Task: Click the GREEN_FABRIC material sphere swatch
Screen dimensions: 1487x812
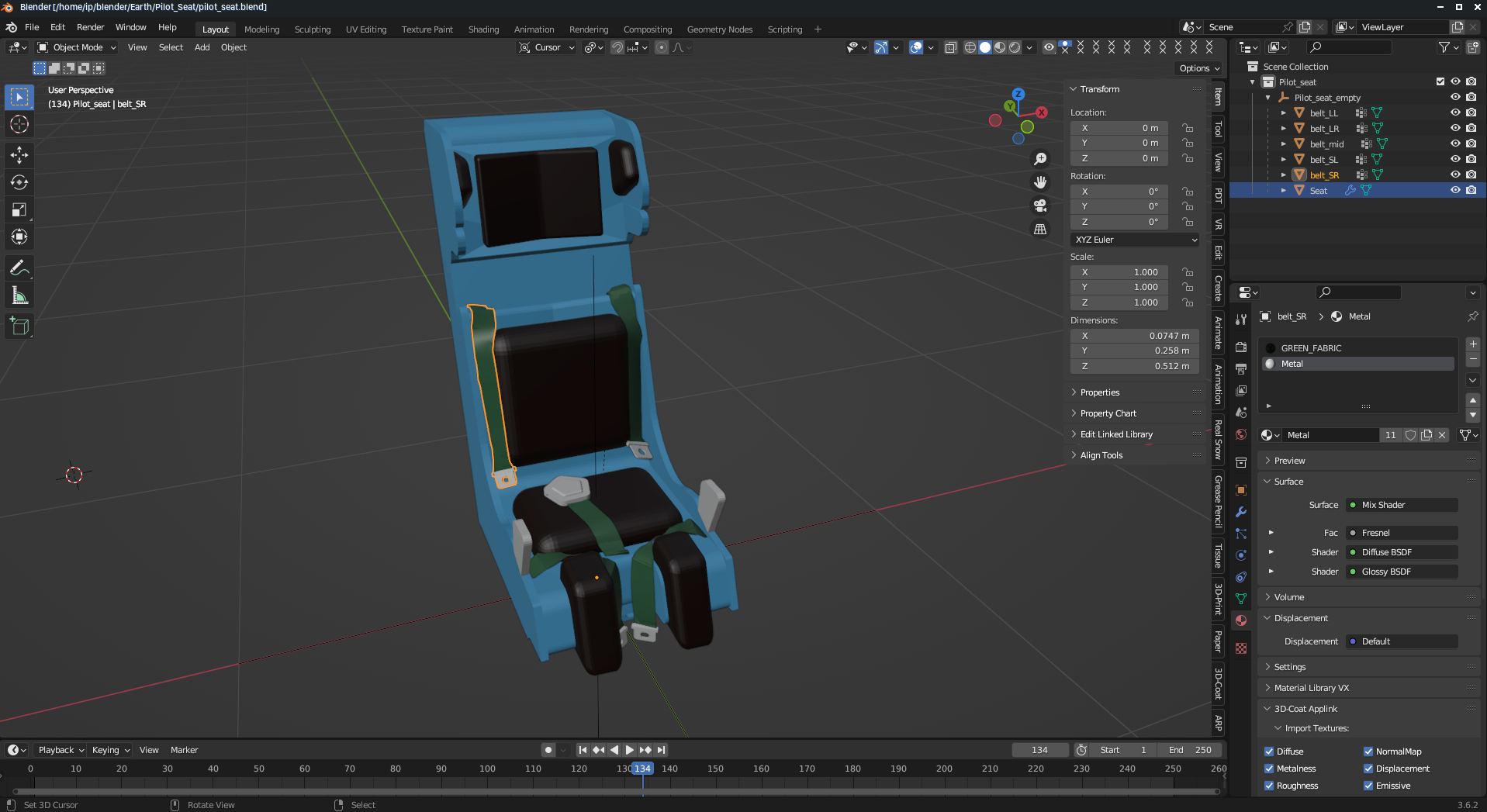Action: point(1270,347)
